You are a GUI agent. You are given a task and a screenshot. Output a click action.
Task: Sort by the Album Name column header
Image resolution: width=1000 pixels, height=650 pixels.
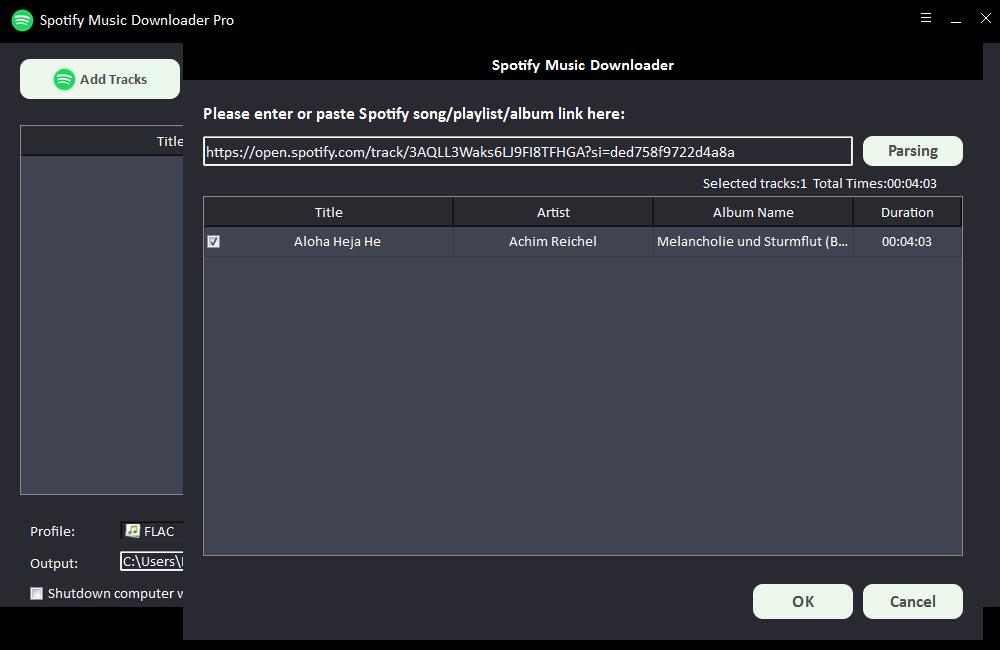pyautogui.click(x=753, y=212)
